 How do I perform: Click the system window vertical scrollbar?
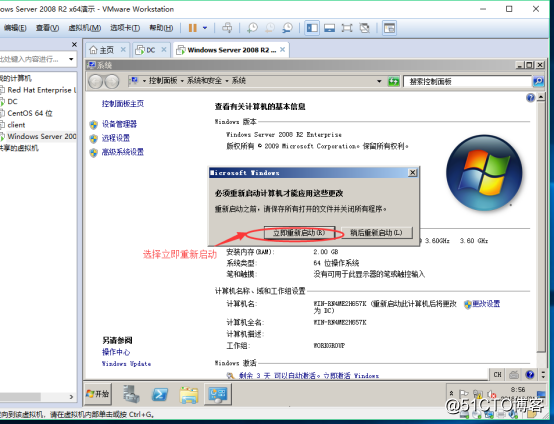(541, 226)
